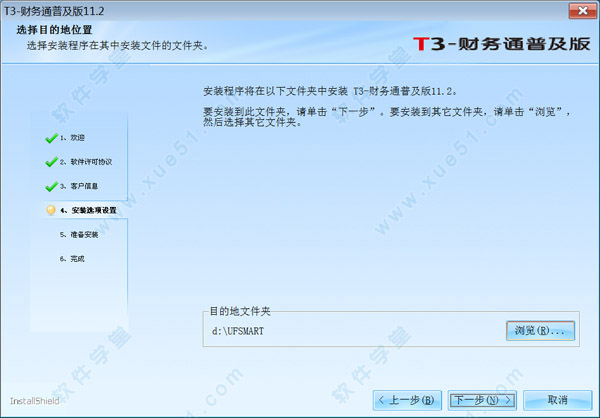Select step 1、欢迎 in sidebar
The image size is (600, 418).
(72, 138)
